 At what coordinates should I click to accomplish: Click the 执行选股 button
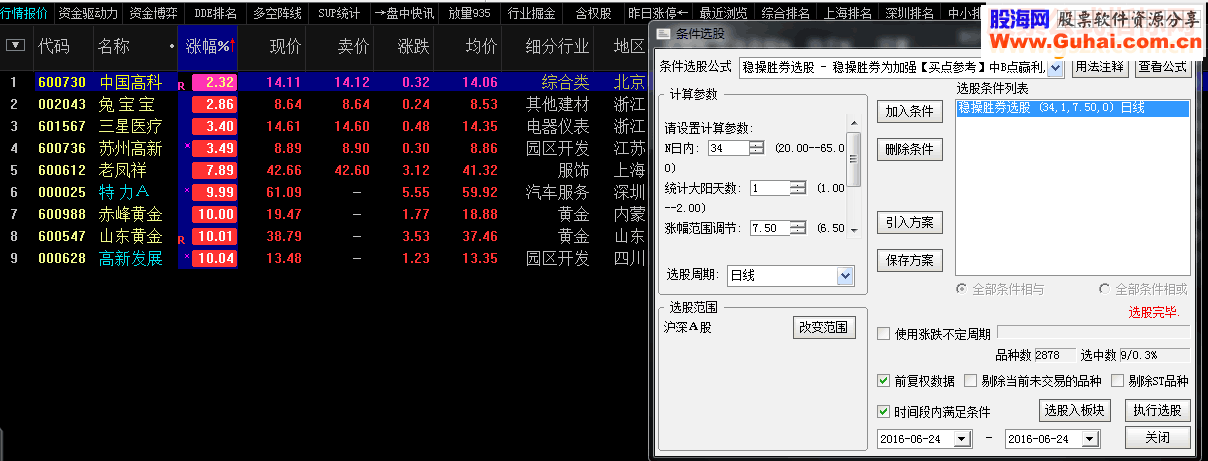tap(1157, 410)
